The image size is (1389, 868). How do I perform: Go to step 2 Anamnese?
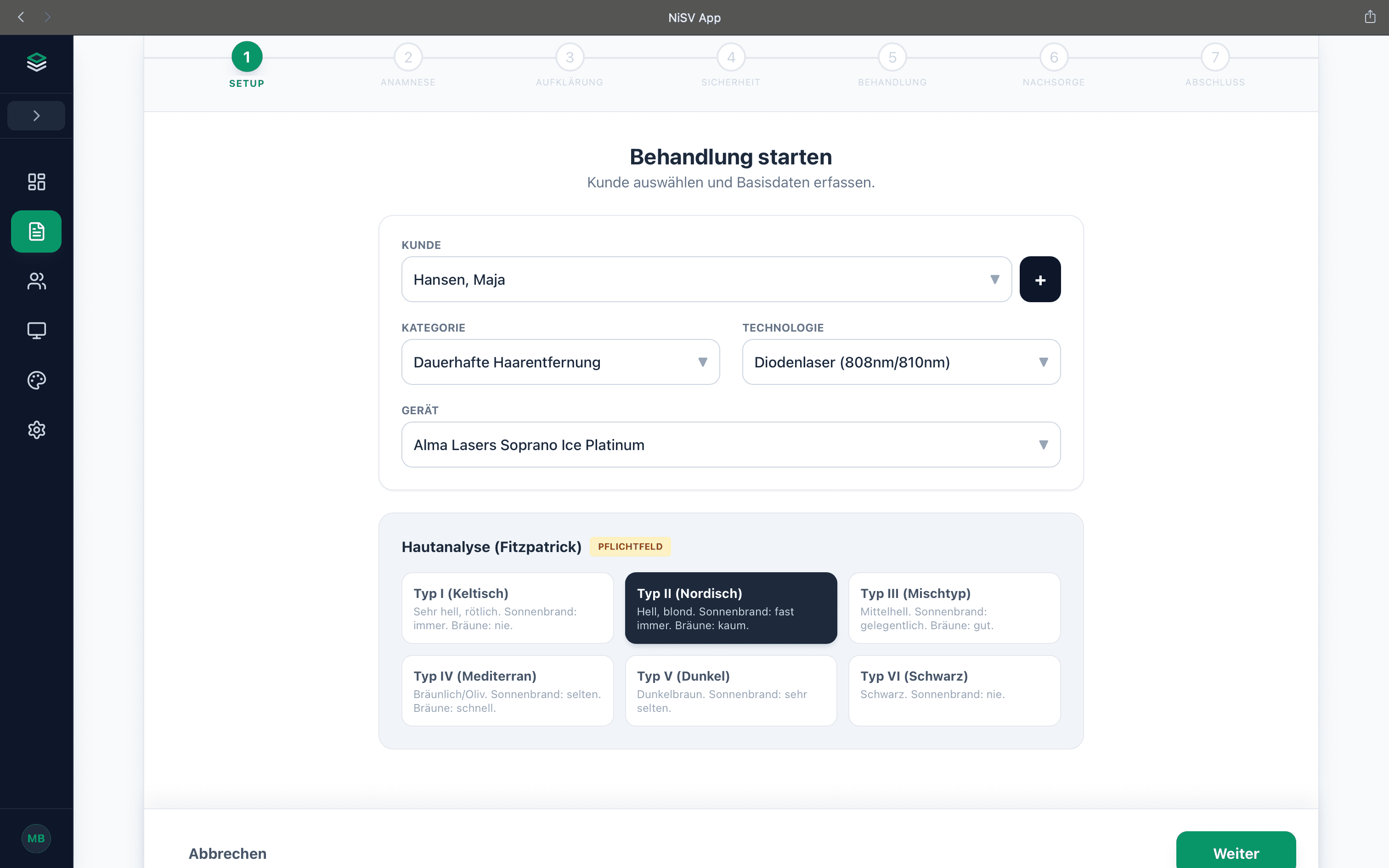(x=408, y=58)
